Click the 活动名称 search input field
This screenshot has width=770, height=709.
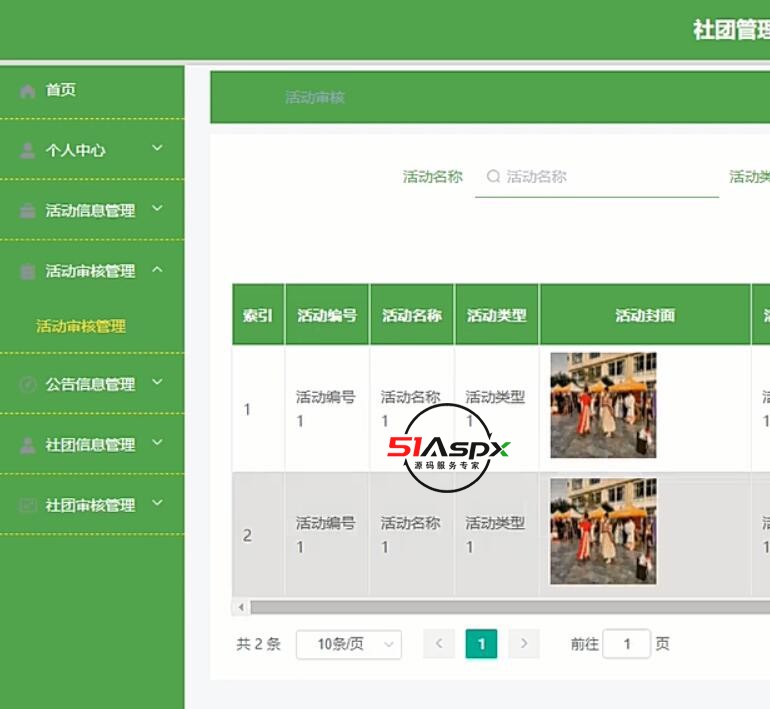click(x=597, y=177)
